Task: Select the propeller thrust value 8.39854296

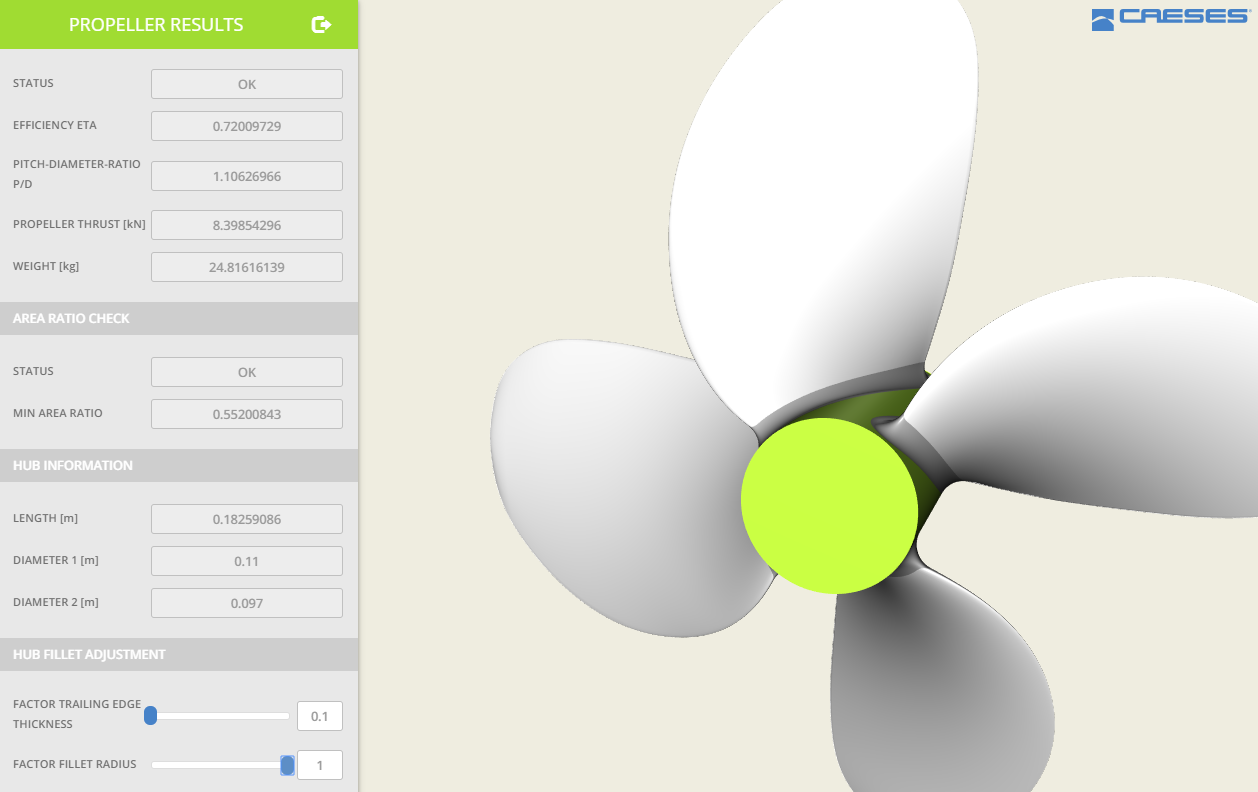Action: coord(247,225)
